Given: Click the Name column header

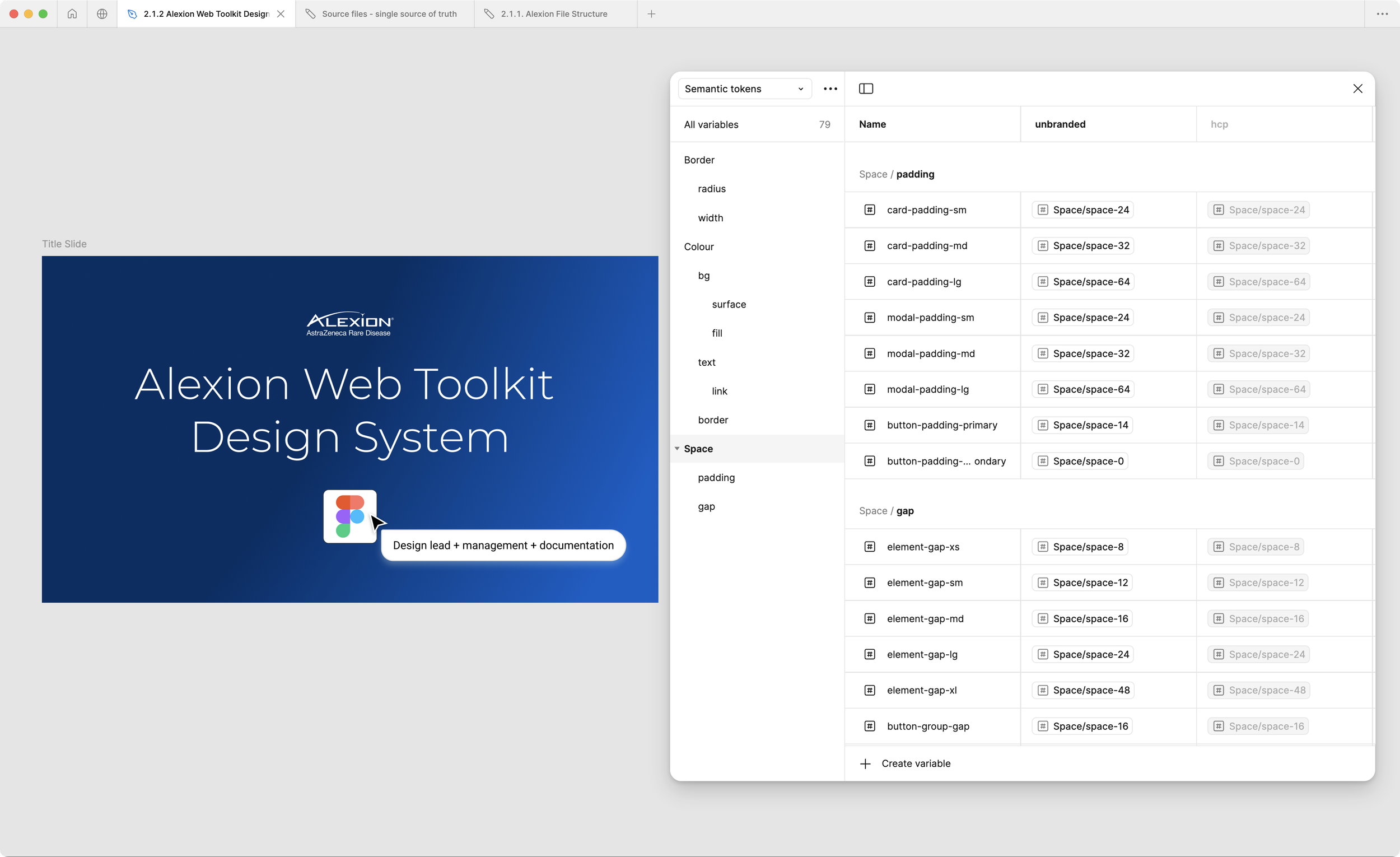Looking at the screenshot, I should [872, 124].
